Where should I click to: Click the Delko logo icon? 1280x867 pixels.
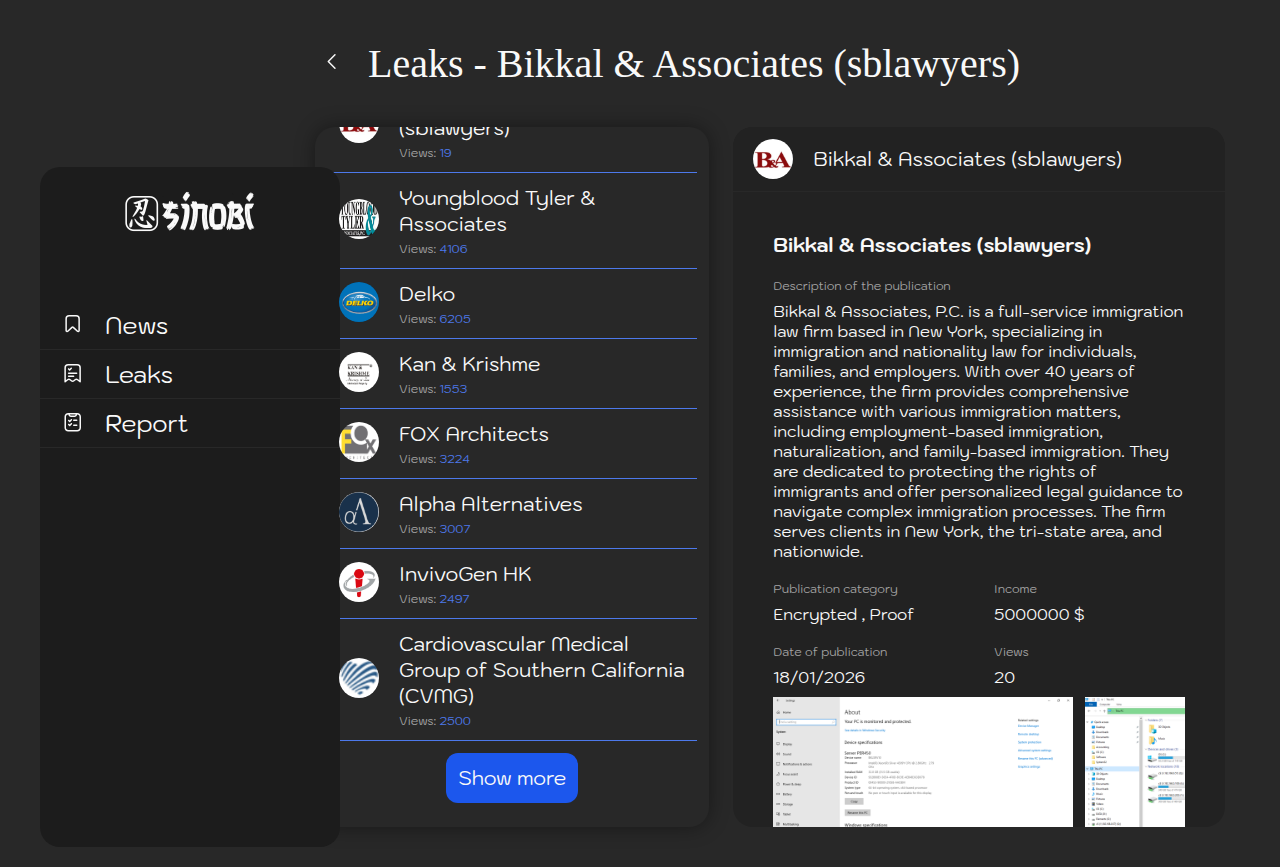click(x=359, y=302)
